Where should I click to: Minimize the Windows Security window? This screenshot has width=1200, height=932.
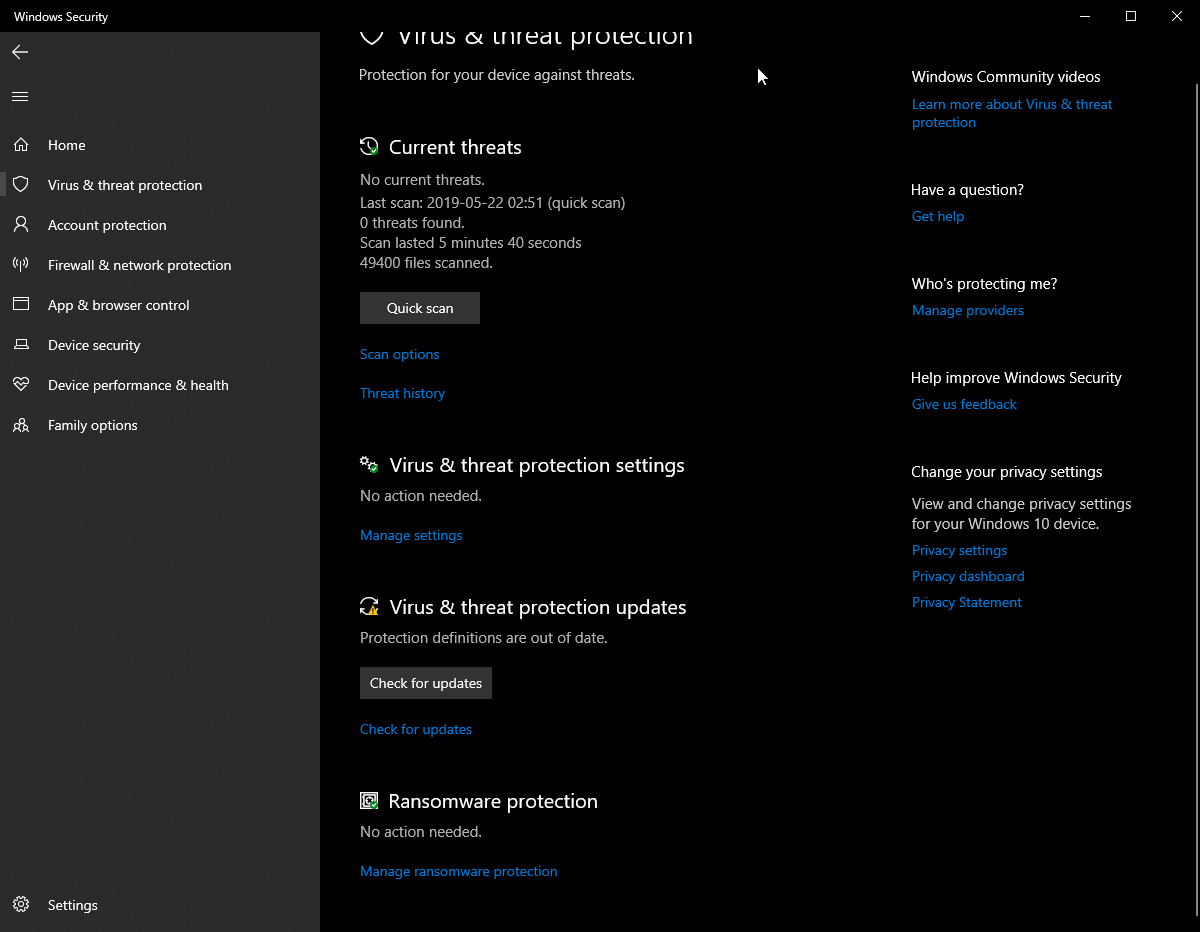click(1085, 16)
